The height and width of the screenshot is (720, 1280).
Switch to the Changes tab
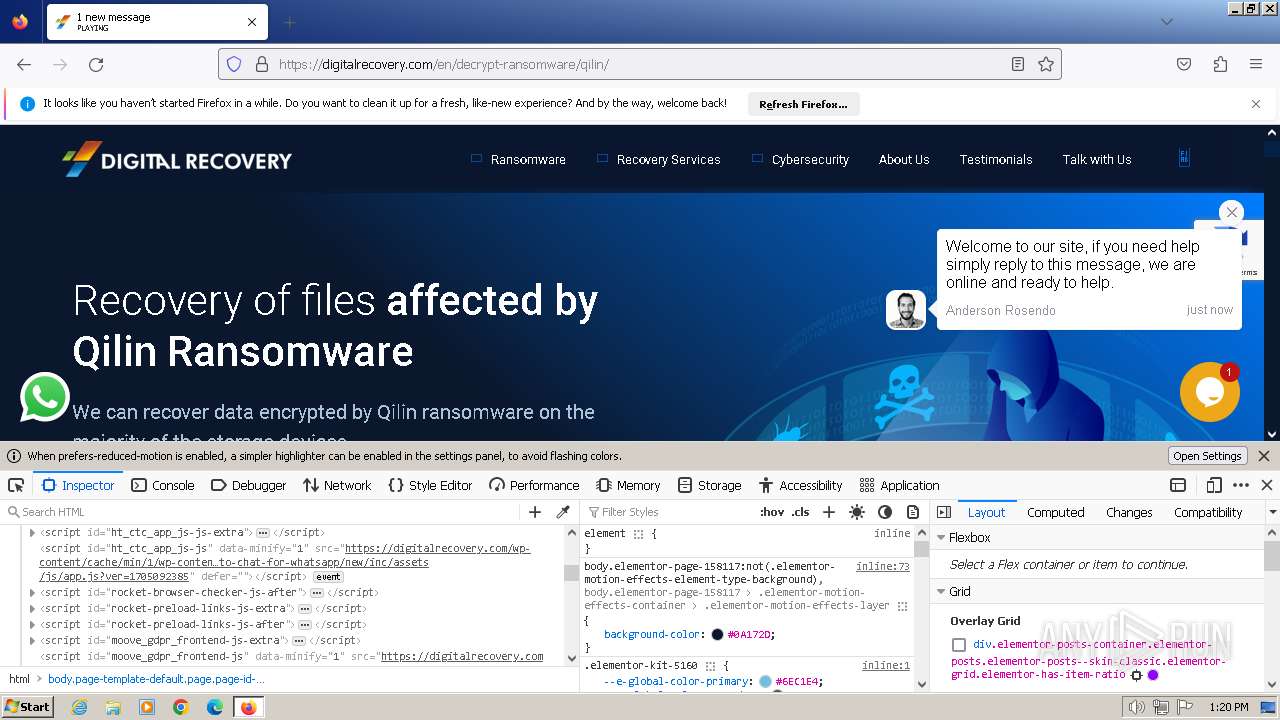[1129, 512]
